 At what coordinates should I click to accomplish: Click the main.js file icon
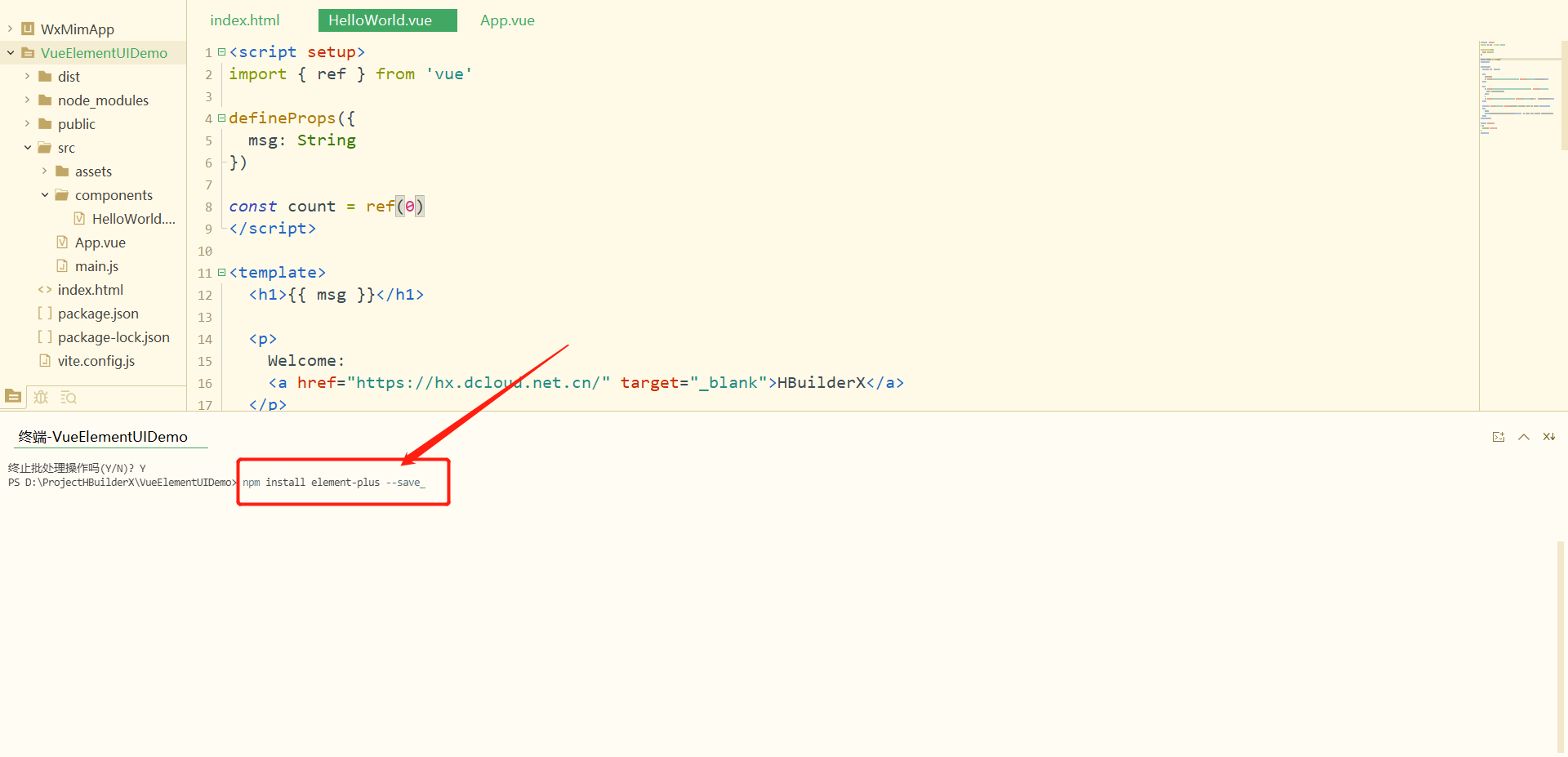62,266
